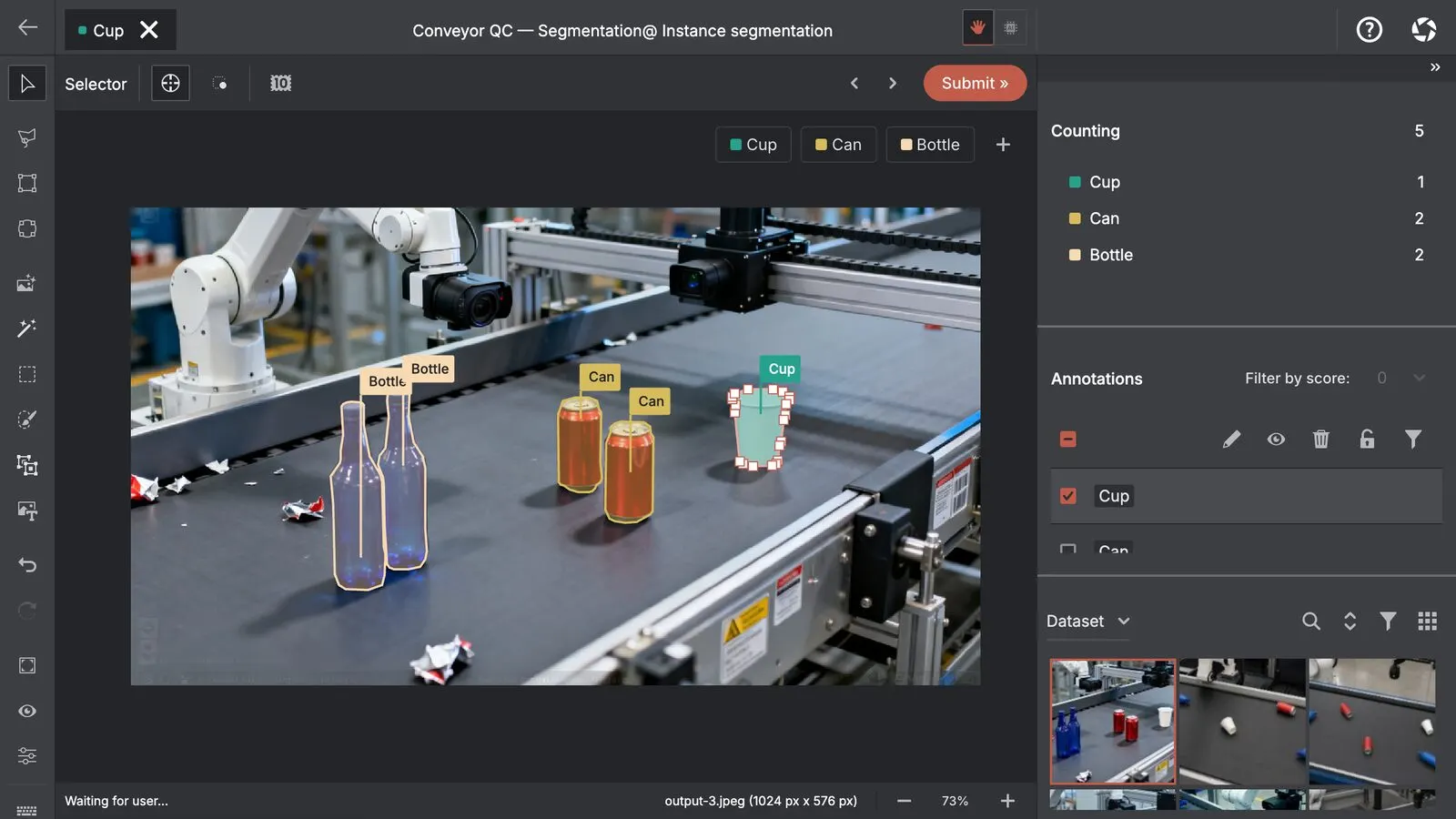Image resolution: width=1456 pixels, height=819 pixels.
Task: Toggle the select-all annotations checkbox
Action: pyautogui.click(x=1068, y=440)
